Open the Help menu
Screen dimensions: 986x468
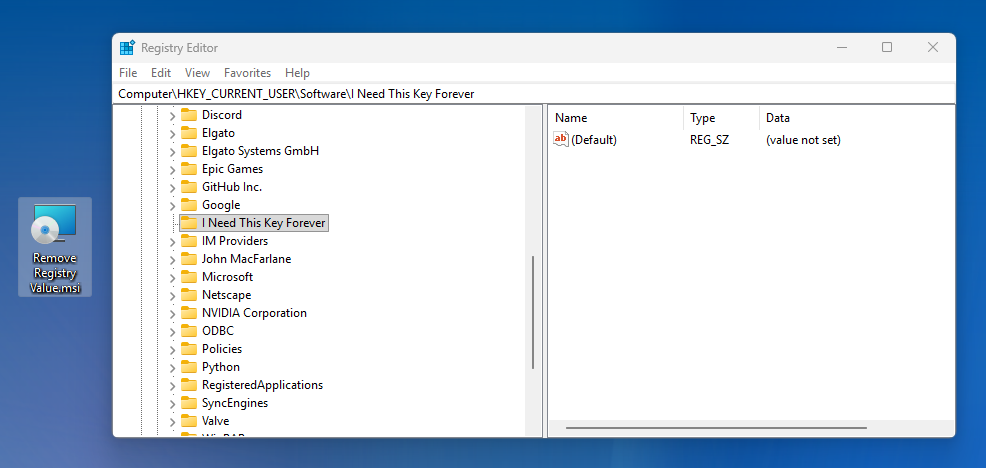click(x=297, y=73)
